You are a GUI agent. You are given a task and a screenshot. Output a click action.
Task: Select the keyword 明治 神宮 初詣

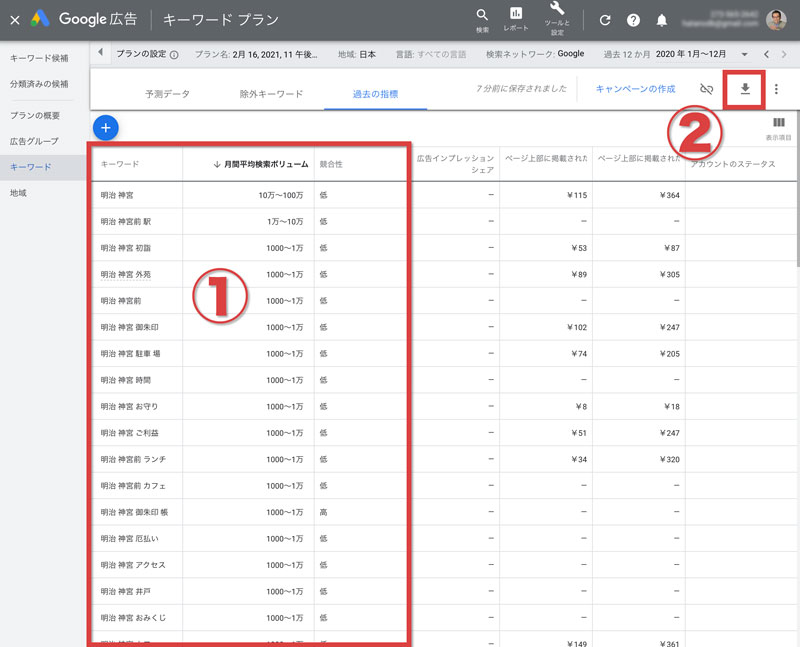point(126,248)
